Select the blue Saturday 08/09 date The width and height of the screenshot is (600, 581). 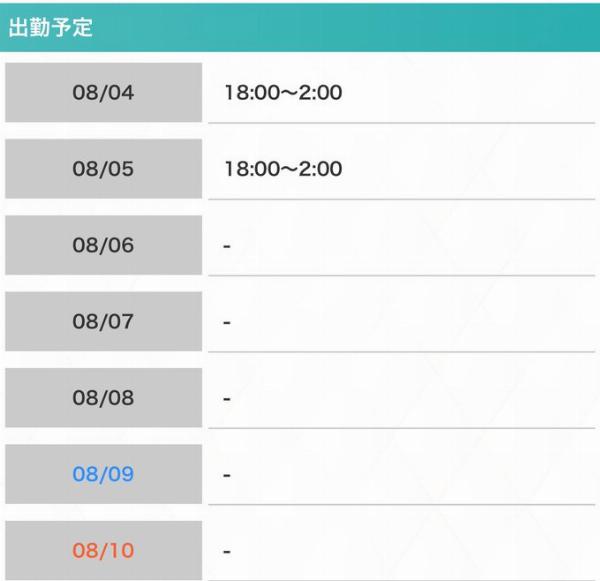[x=103, y=474]
